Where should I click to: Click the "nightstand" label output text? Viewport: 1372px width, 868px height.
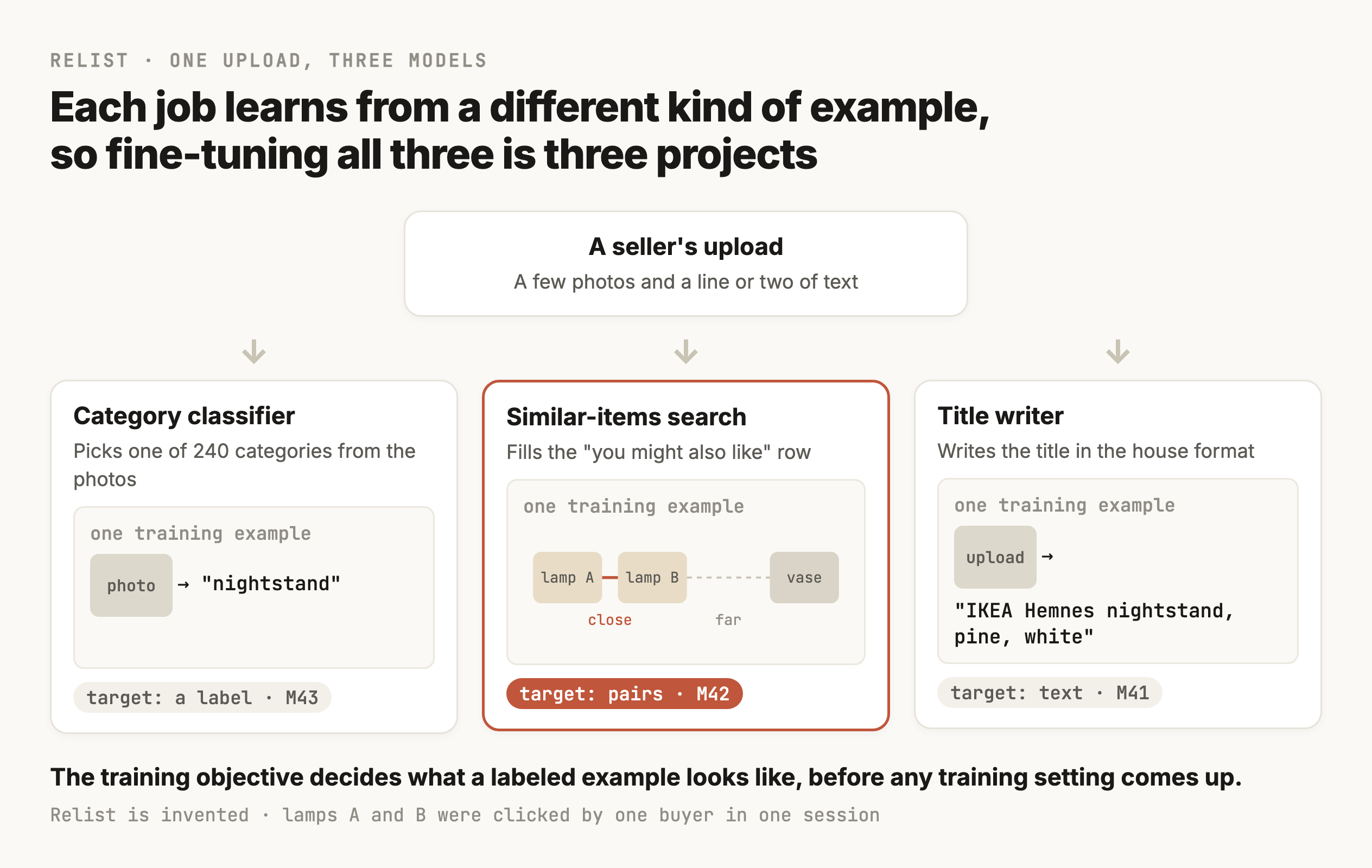271,583
